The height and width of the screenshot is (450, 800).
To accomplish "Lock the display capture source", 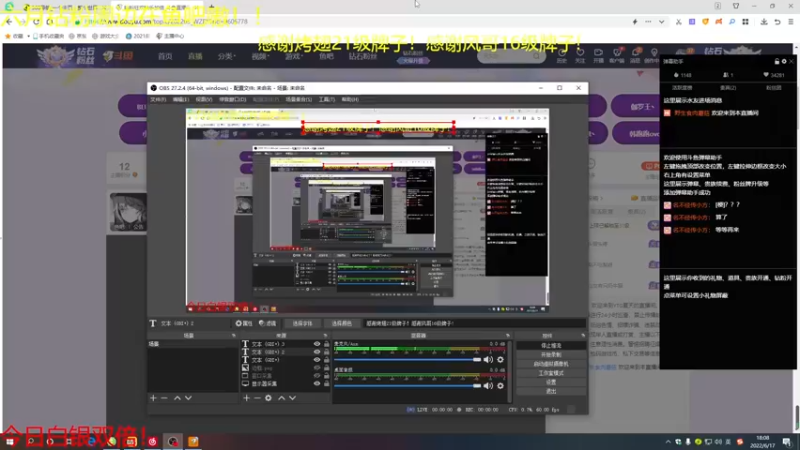I will [327, 384].
